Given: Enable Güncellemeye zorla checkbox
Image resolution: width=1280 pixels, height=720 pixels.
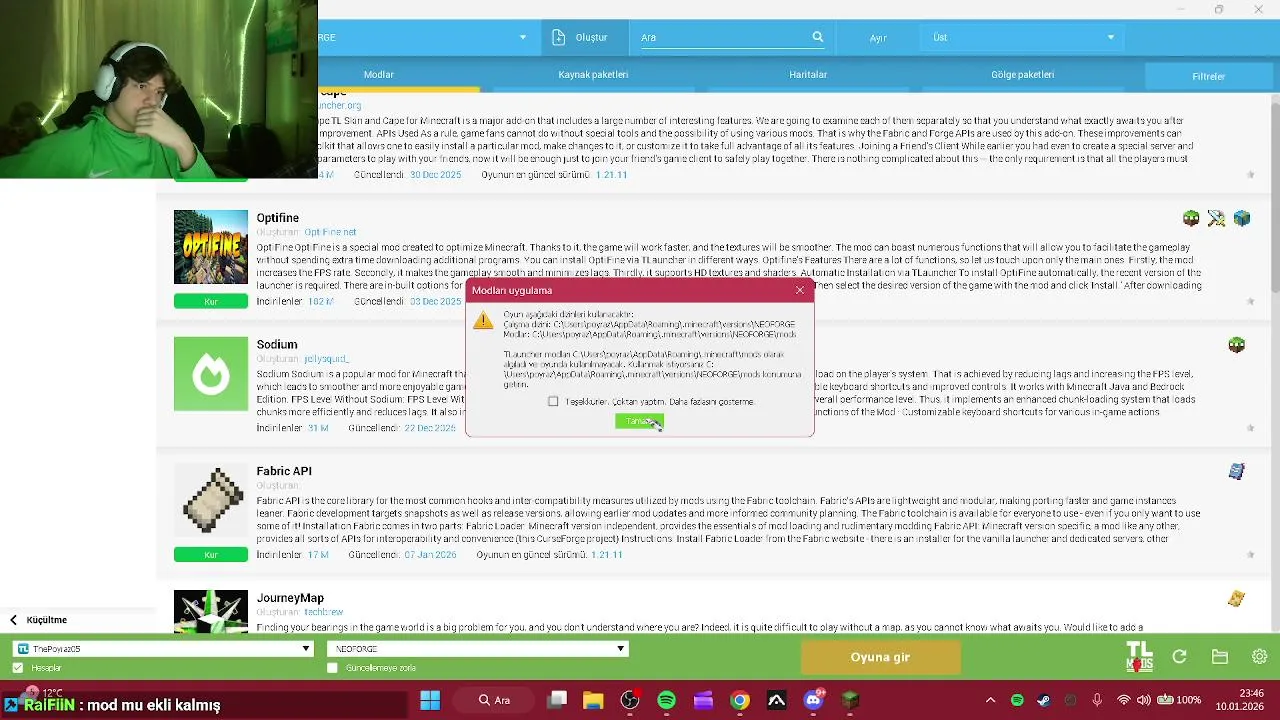Looking at the screenshot, I should click(x=332, y=668).
